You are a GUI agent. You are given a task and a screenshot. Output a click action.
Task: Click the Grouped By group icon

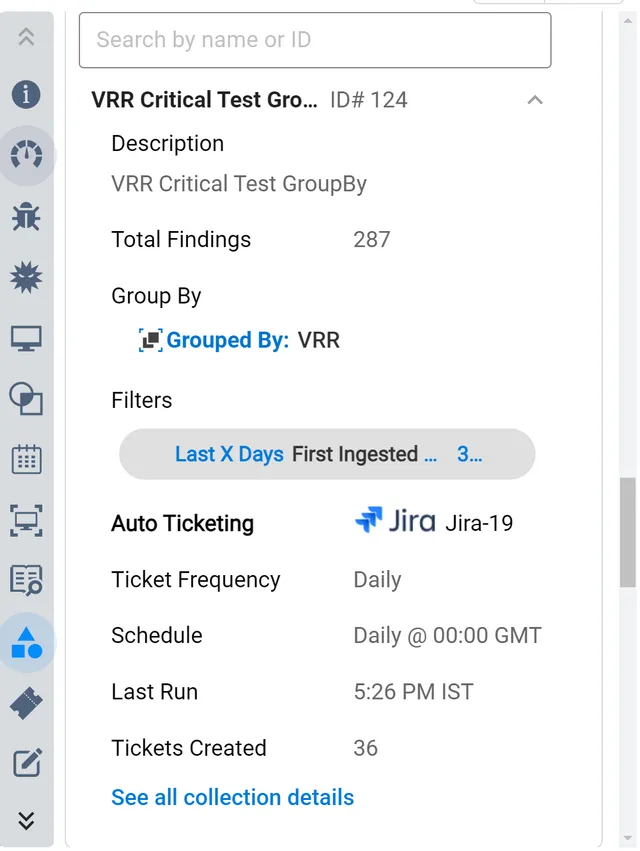(150, 340)
